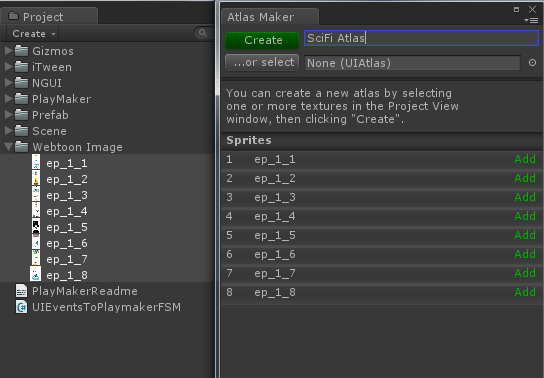Image resolution: width=544 pixels, height=378 pixels.
Task: Select sprite name ep_1_8 in Sprites list
Action: point(275,293)
